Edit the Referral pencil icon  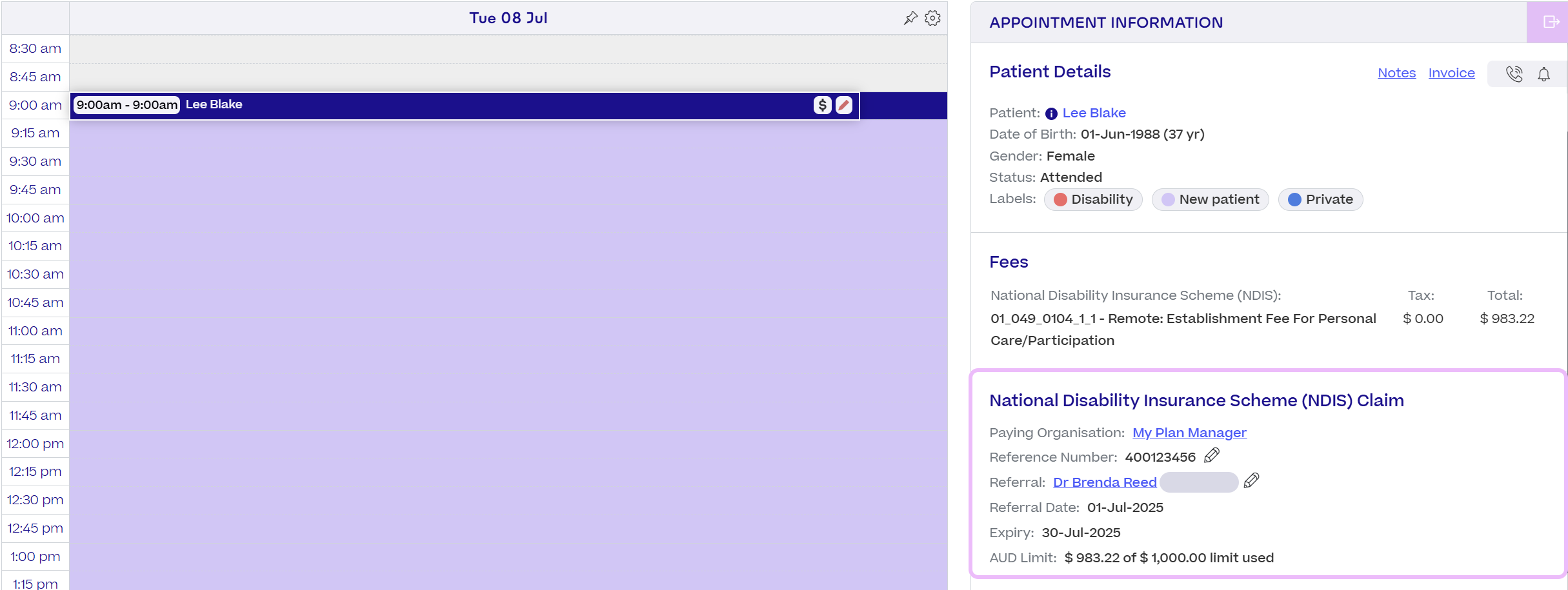pos(1251,480)
